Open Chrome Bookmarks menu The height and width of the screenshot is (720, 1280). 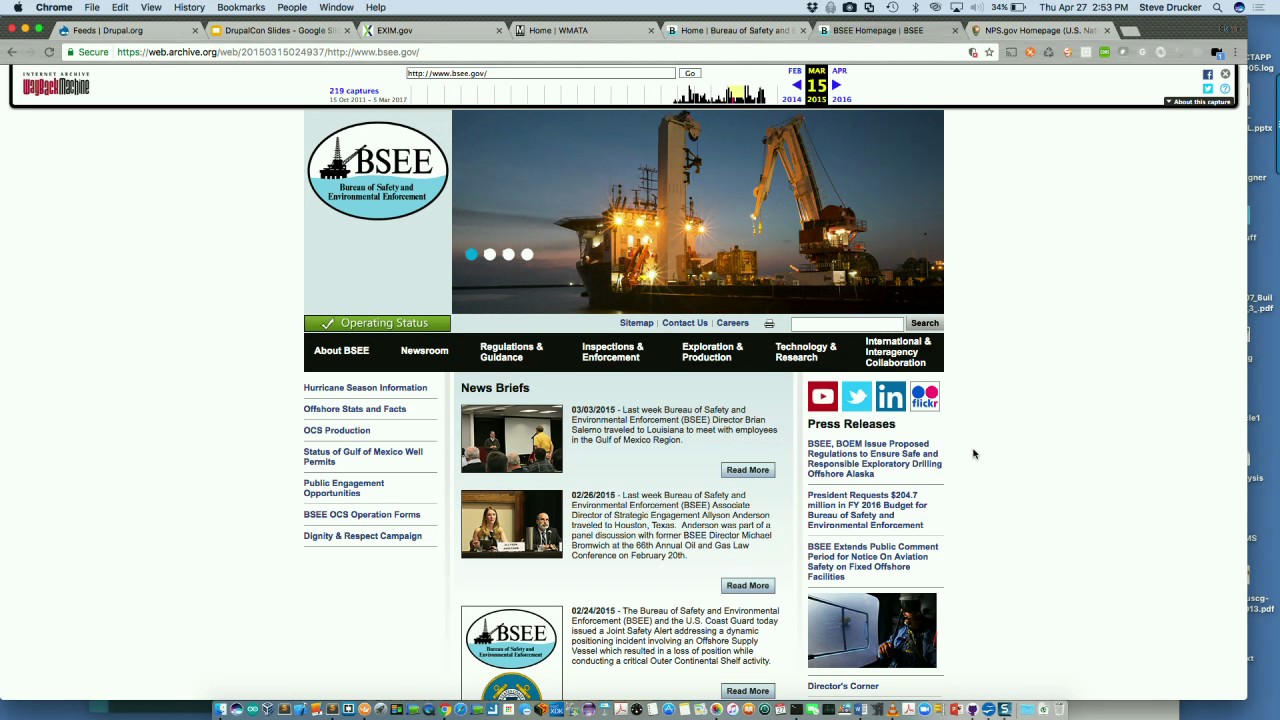tap(241, 7)
